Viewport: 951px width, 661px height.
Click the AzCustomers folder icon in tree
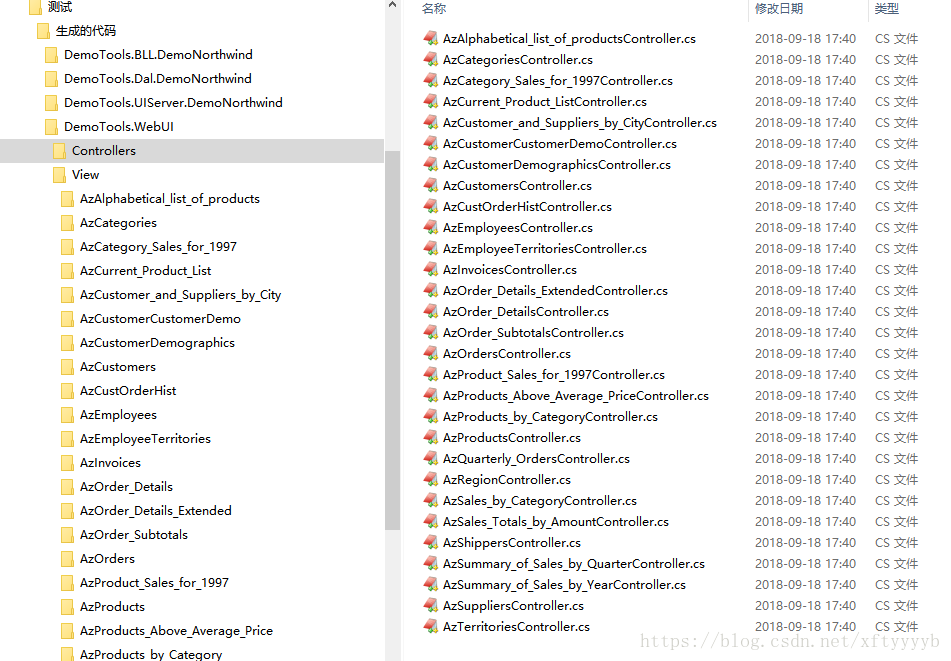pos(67,367)
